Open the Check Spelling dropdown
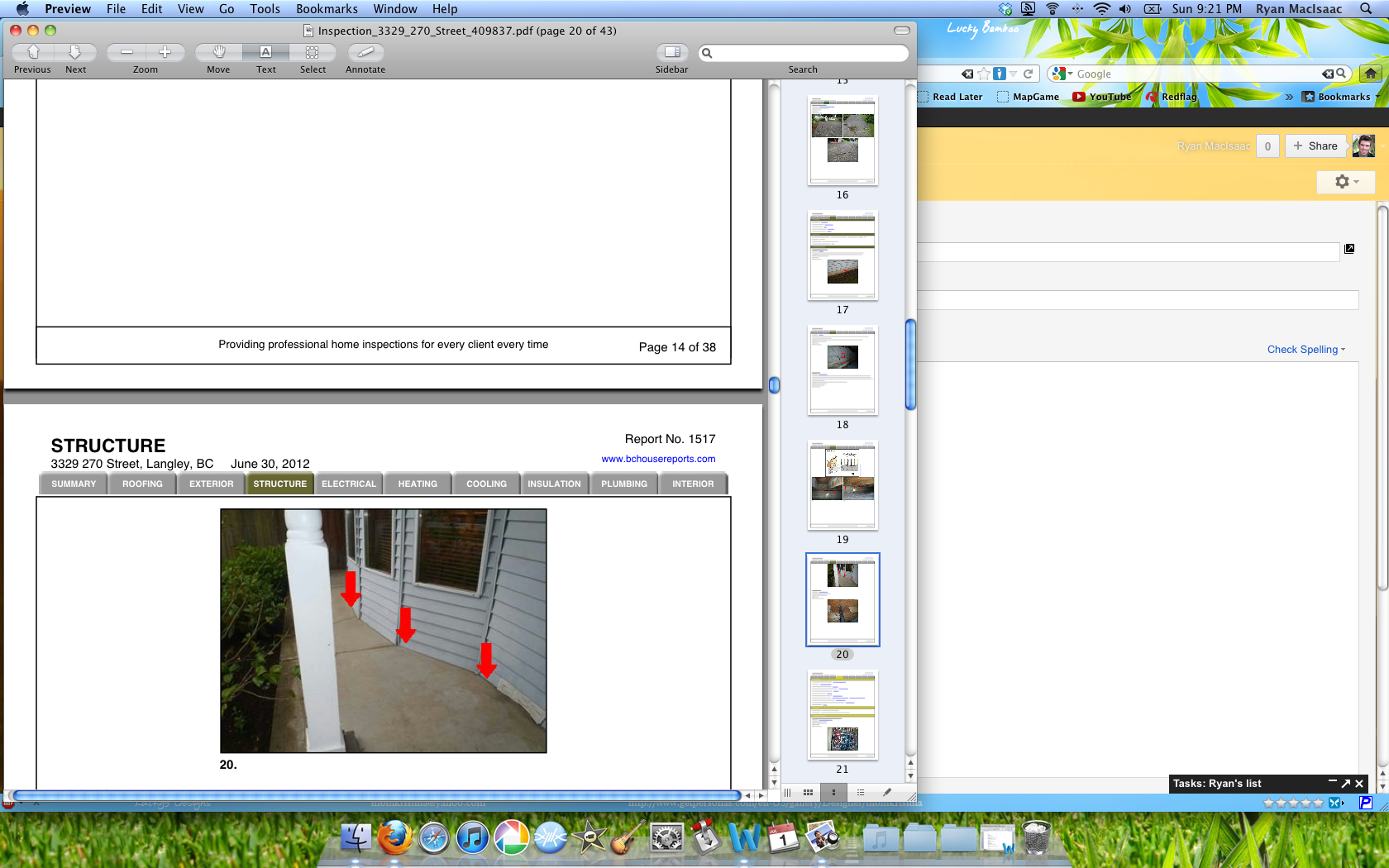1389x868 pixels. point(1305,350)
